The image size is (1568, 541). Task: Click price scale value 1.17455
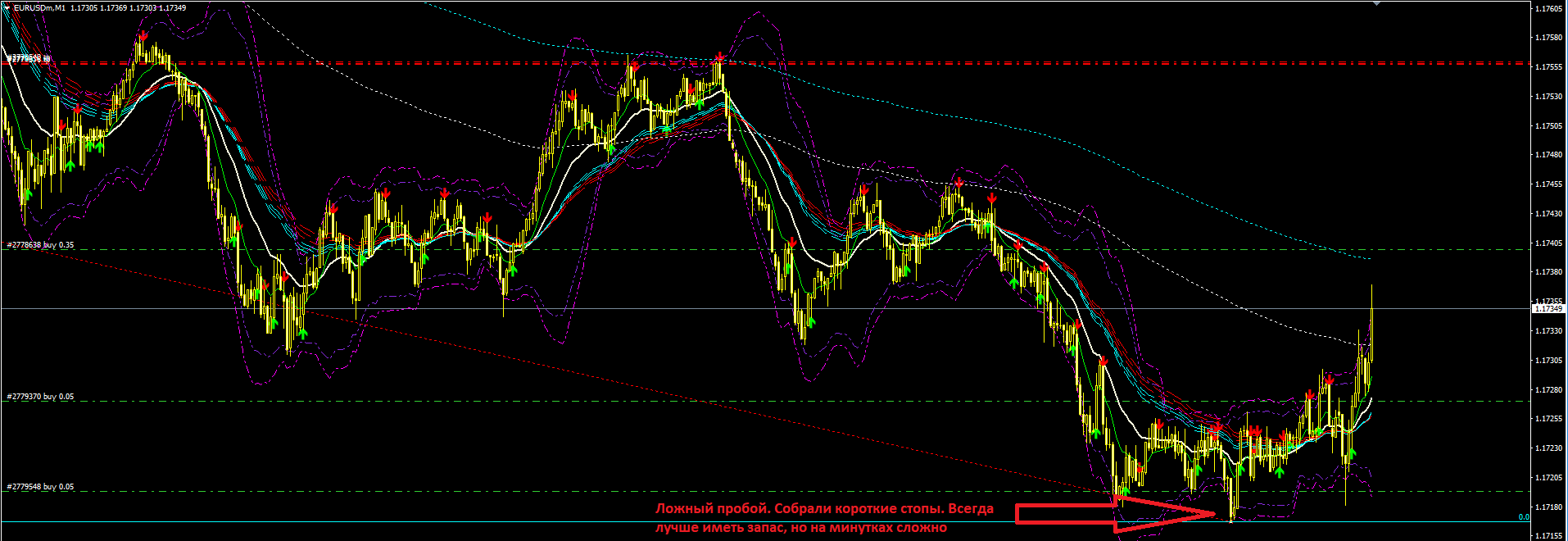(1550, 184)
